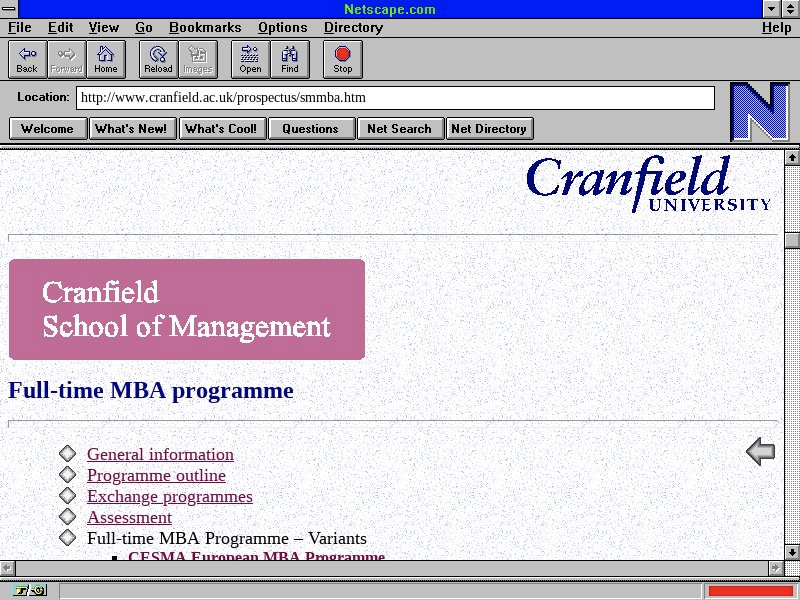Reload the current page
Image resolution: width=800 pixels, height=600 pixels.
coord(158,60)
